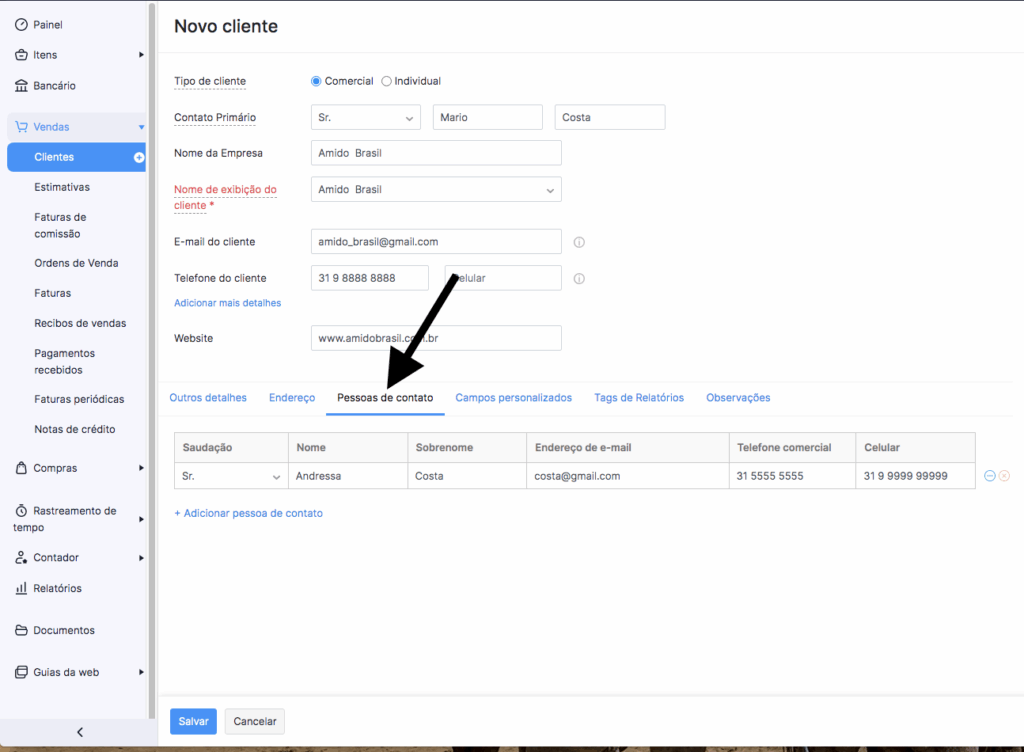
Task: Click the plus icon beside Clientes
Action: pos(138,157)
